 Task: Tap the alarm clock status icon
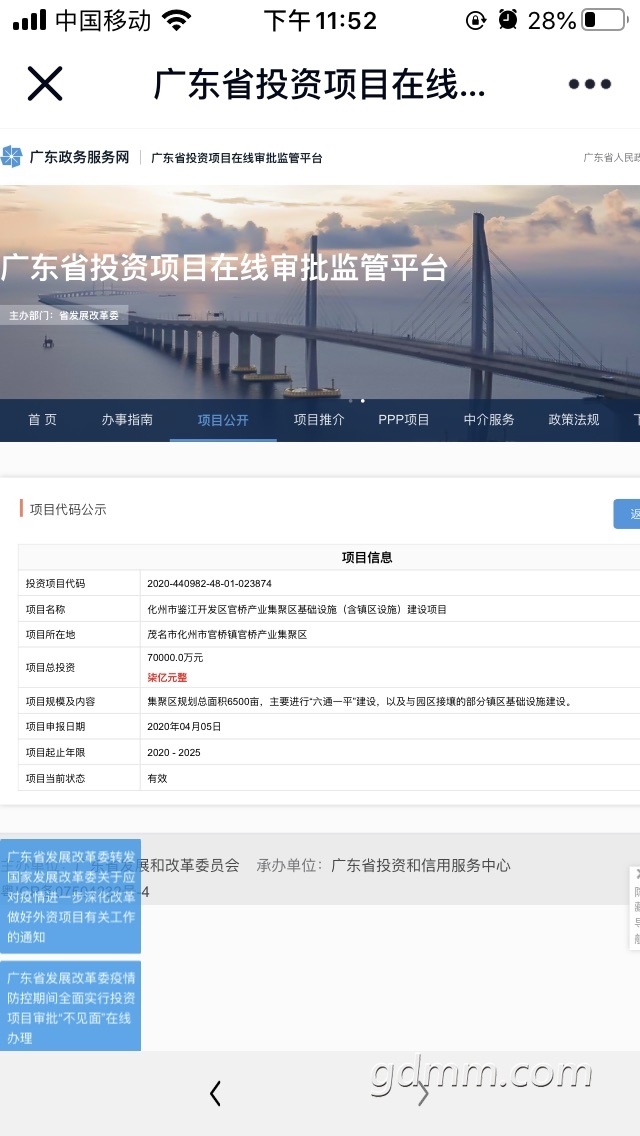[x=508, y=20]
